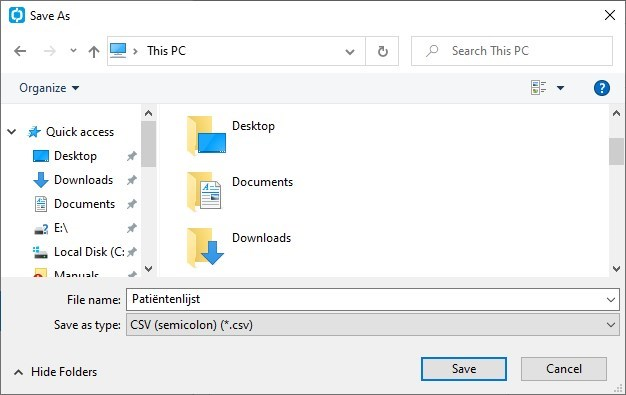Expand the File name suggestions dropdown
This screenshot has height=395, width=626.
610,300
